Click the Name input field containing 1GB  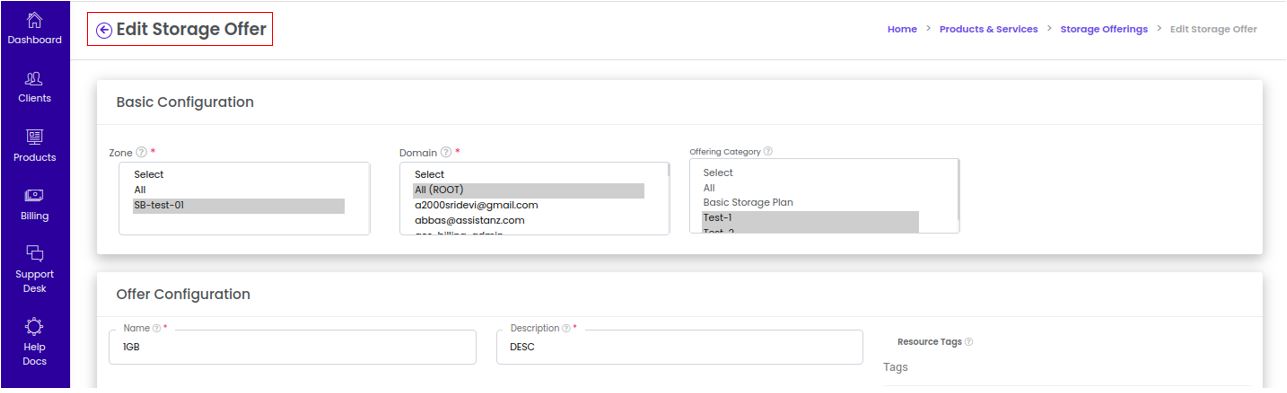click(293, 347)
